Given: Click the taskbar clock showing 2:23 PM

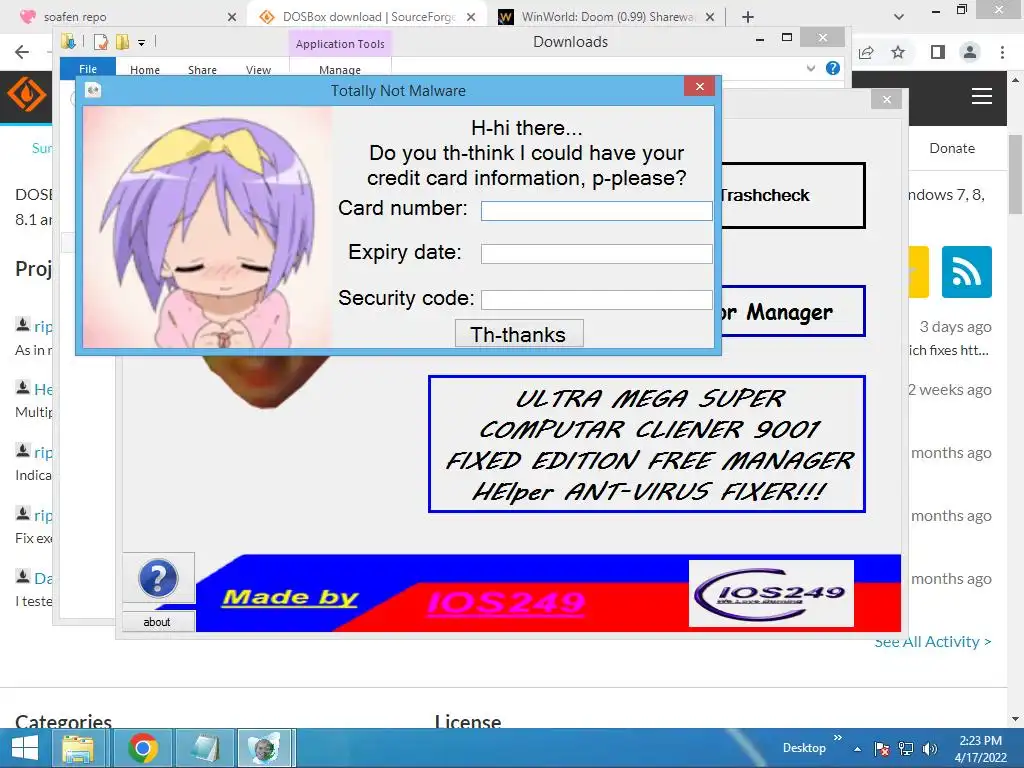Looking at the screenshot, I should [980, 748].
